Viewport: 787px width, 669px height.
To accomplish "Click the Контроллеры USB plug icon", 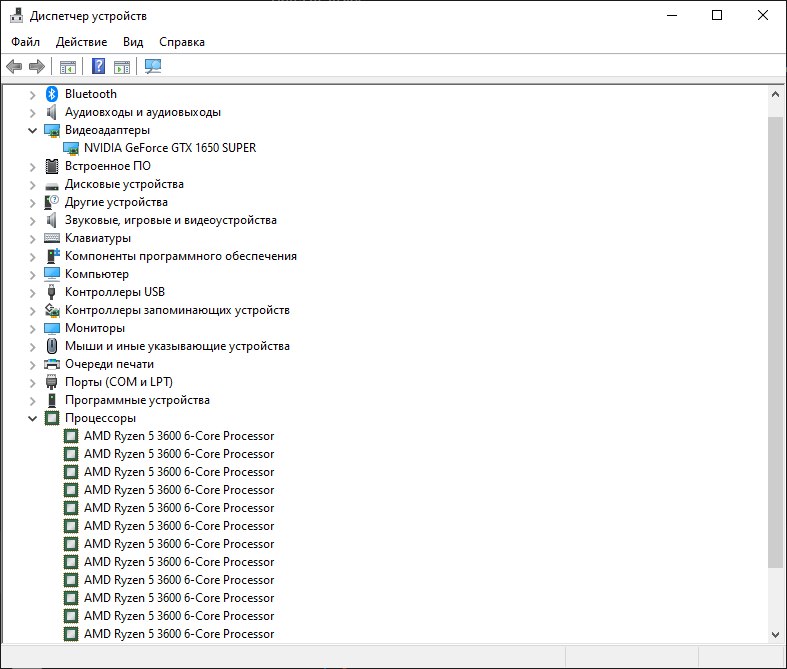I will pos(51,292).
